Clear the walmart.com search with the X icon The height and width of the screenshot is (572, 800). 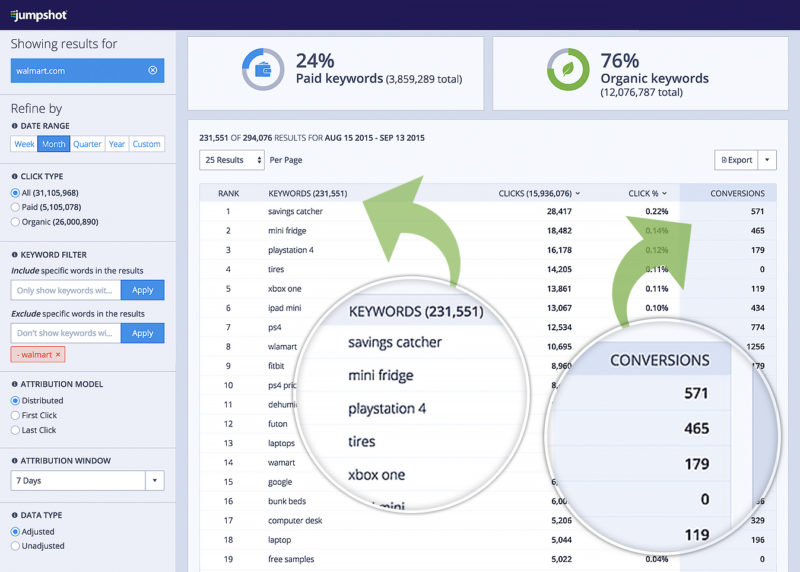pyautogui.click(x=153, y=70)
